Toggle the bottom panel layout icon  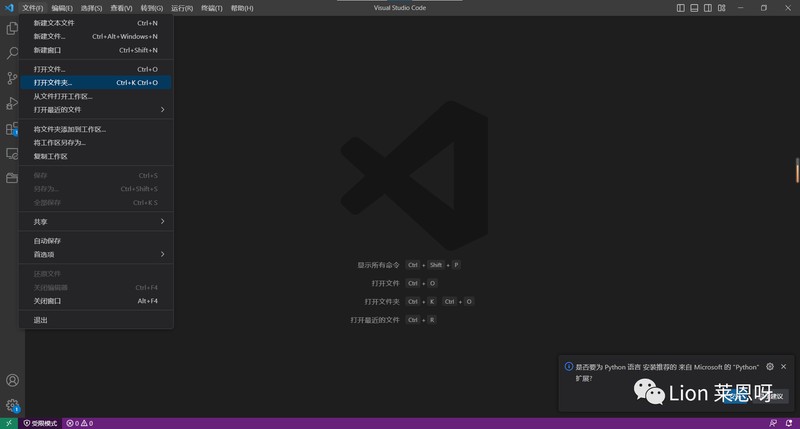click(x=694, y=8)
